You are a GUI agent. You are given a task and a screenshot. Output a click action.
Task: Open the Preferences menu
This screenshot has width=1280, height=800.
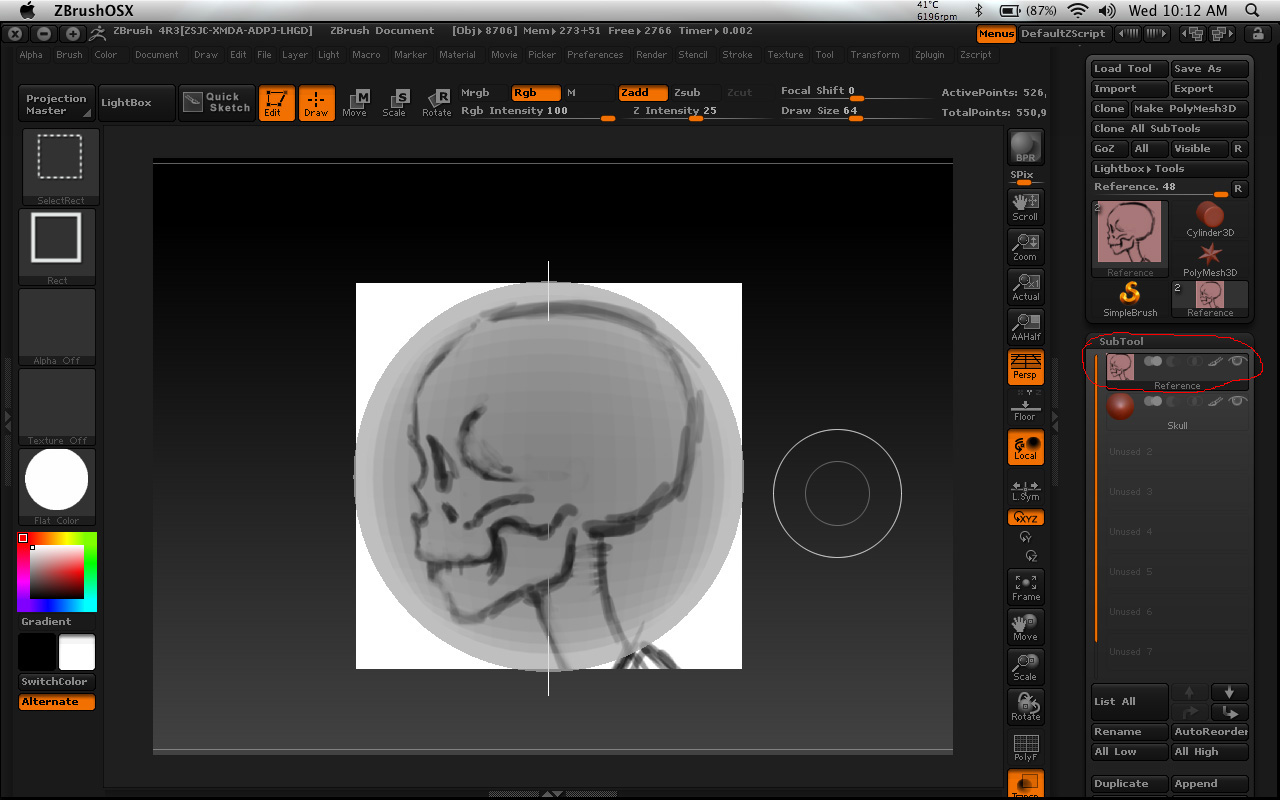click(595, 55)
